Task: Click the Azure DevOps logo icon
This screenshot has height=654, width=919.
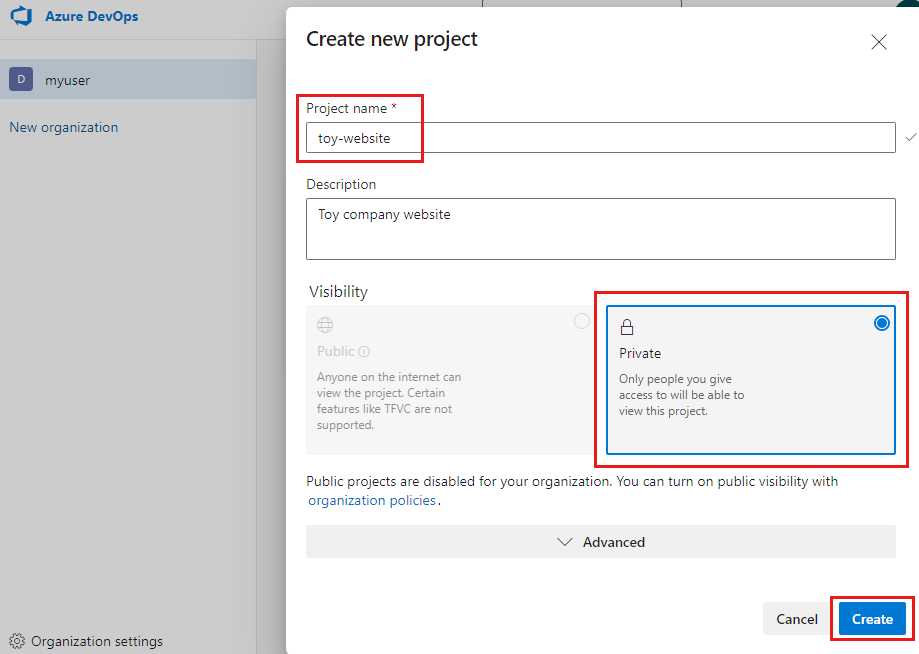Action: tap(22, 16)
